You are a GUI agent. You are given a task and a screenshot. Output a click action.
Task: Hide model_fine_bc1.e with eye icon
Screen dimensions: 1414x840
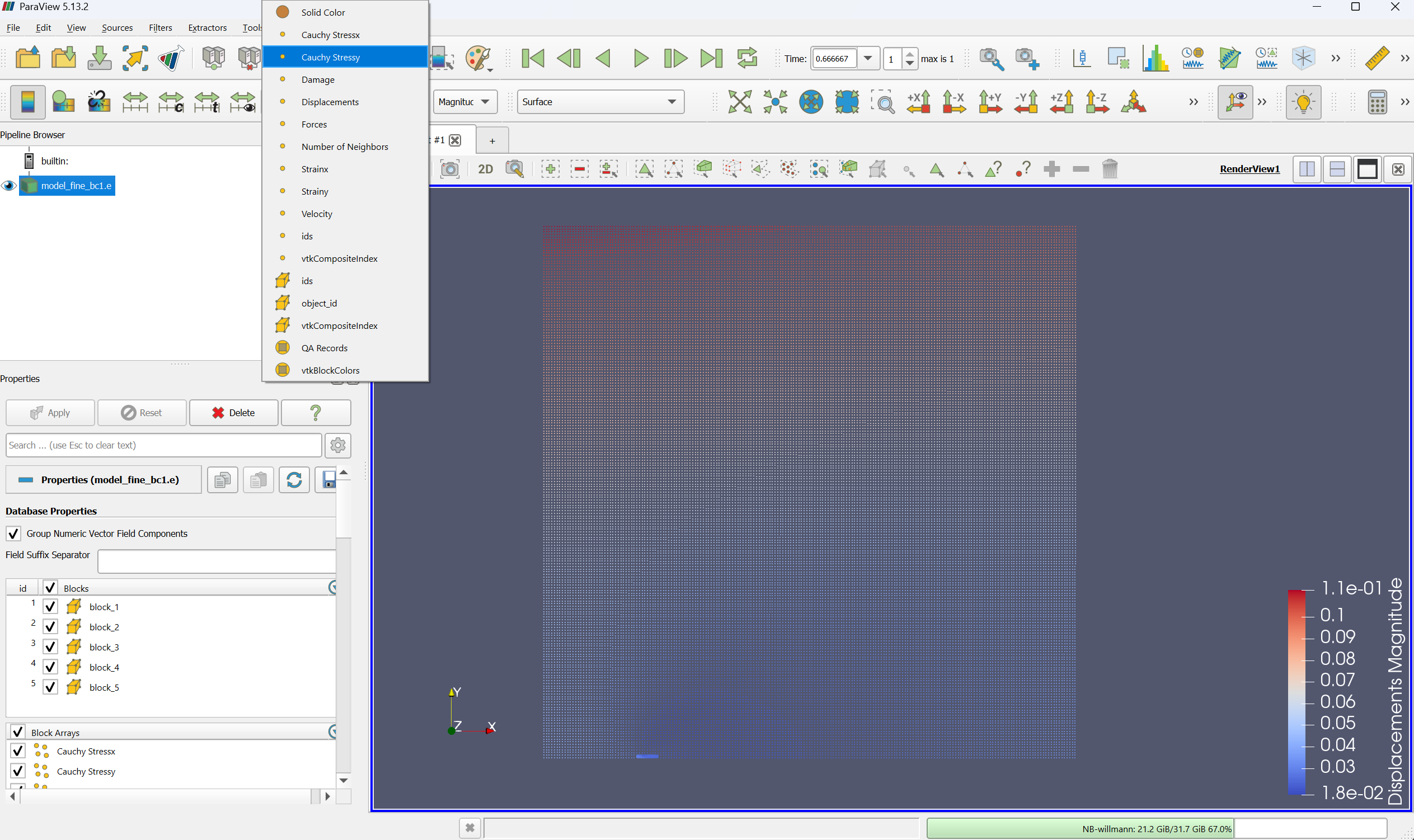pos(8,186)
